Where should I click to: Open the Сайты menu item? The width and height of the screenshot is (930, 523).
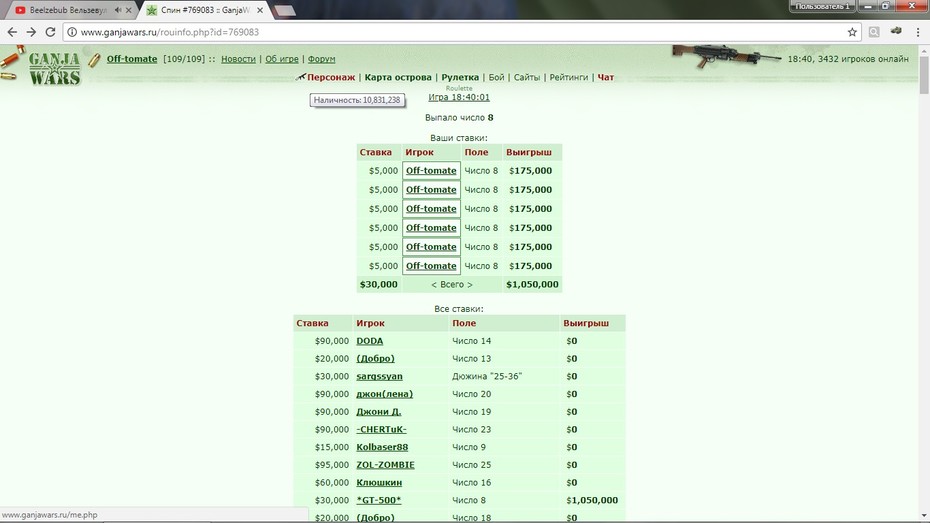527,77
